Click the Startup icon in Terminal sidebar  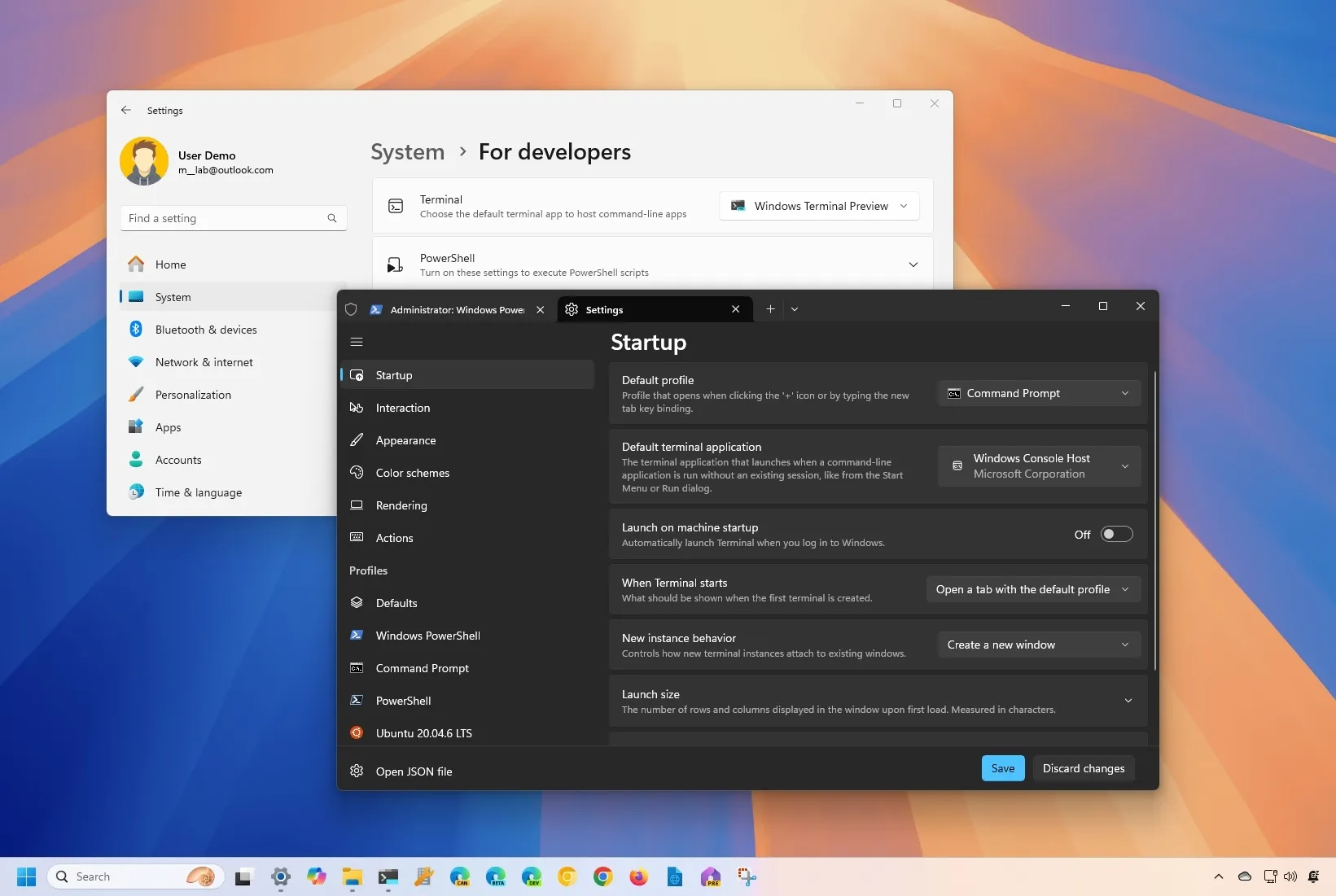(357, 375)
